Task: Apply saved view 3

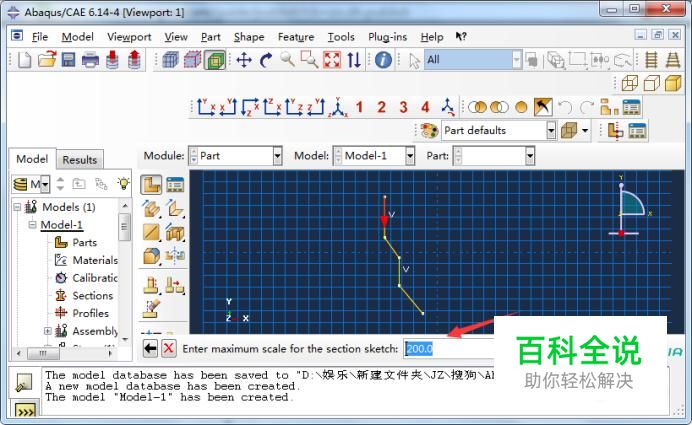Action: [403, 107]
